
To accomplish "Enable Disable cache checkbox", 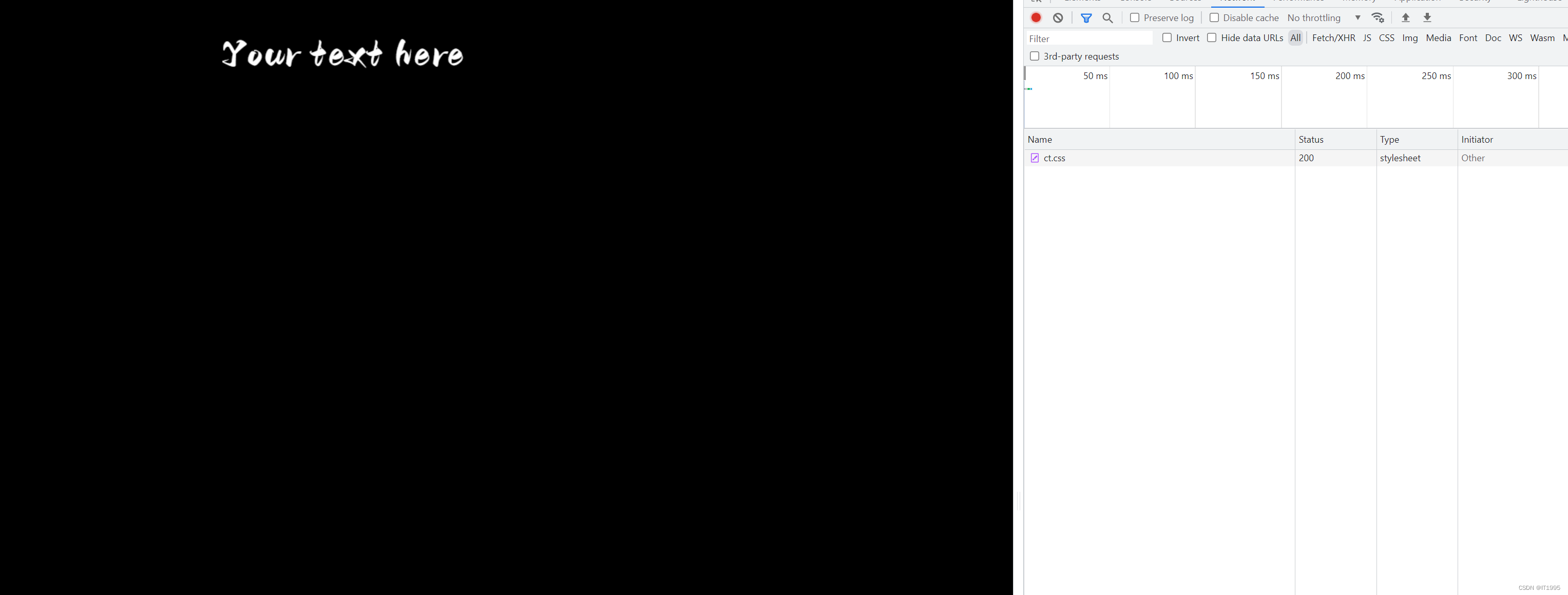I will (1214, 17).
